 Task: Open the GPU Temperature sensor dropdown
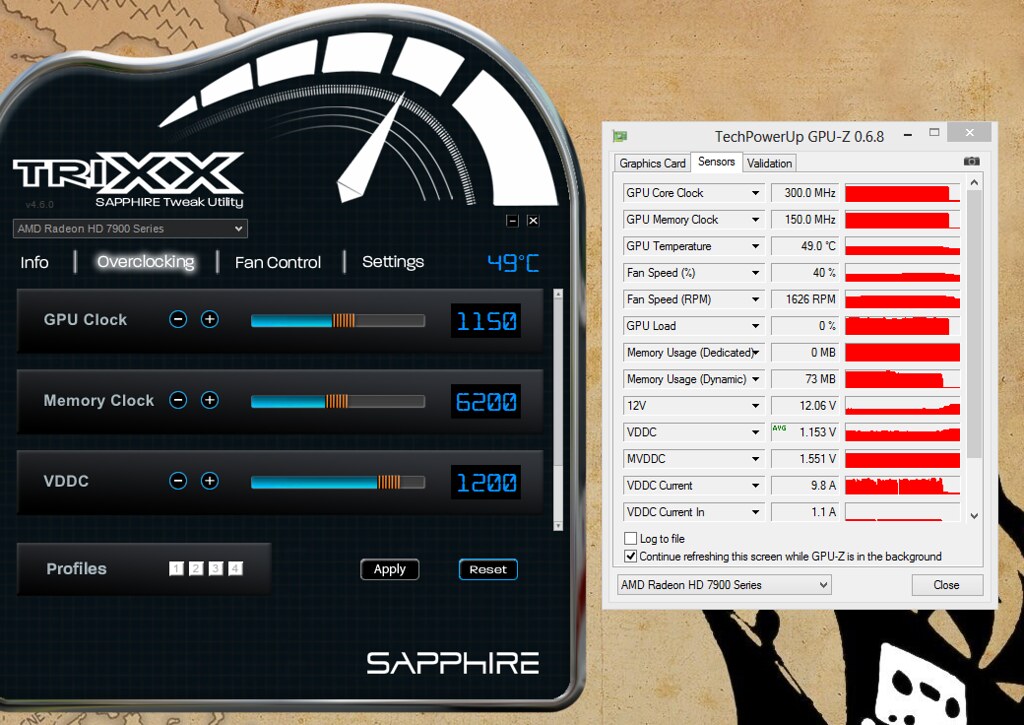coord(756,246)
